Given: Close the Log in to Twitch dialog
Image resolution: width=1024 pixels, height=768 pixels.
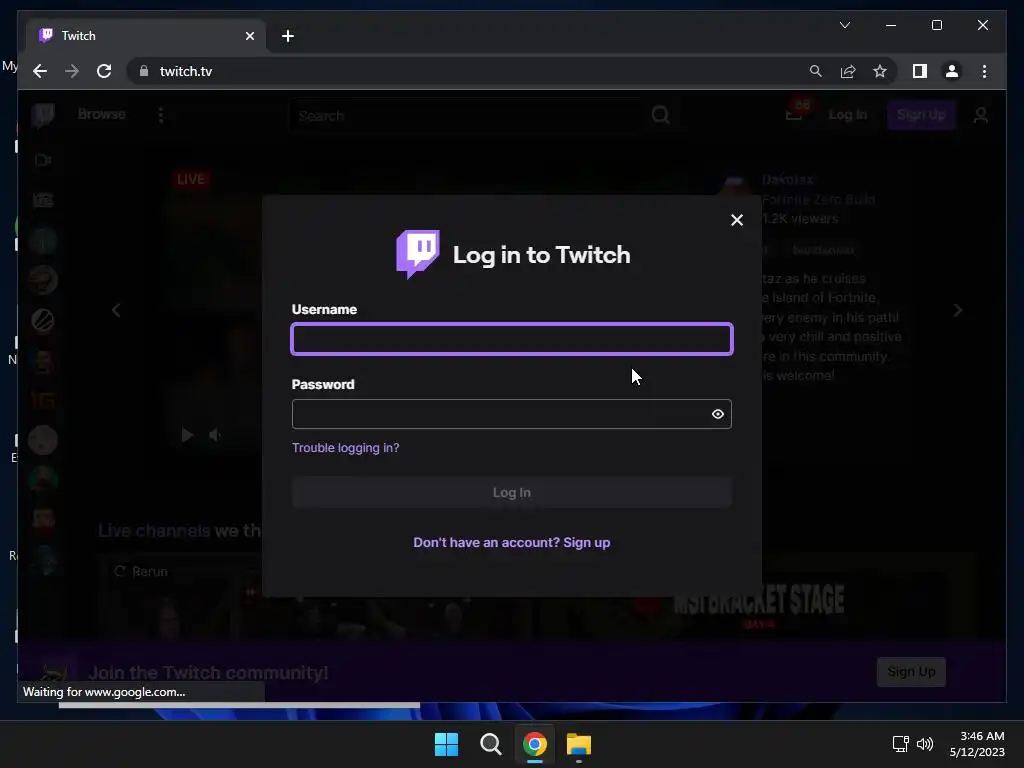Looking at the screenshot, I should 737,220.
